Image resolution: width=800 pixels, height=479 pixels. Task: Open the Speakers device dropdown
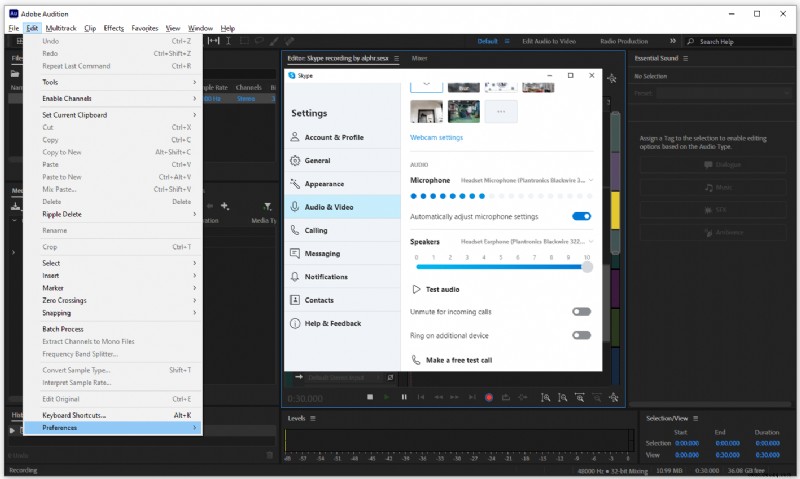[527, 241]
